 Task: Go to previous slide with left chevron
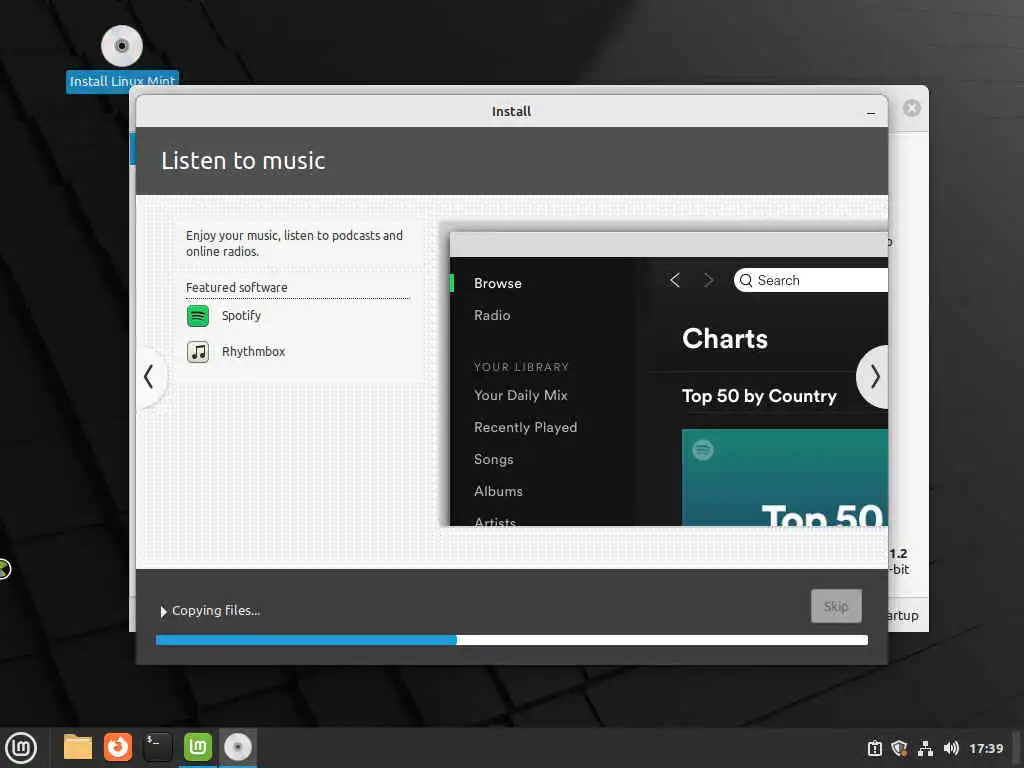149,377
